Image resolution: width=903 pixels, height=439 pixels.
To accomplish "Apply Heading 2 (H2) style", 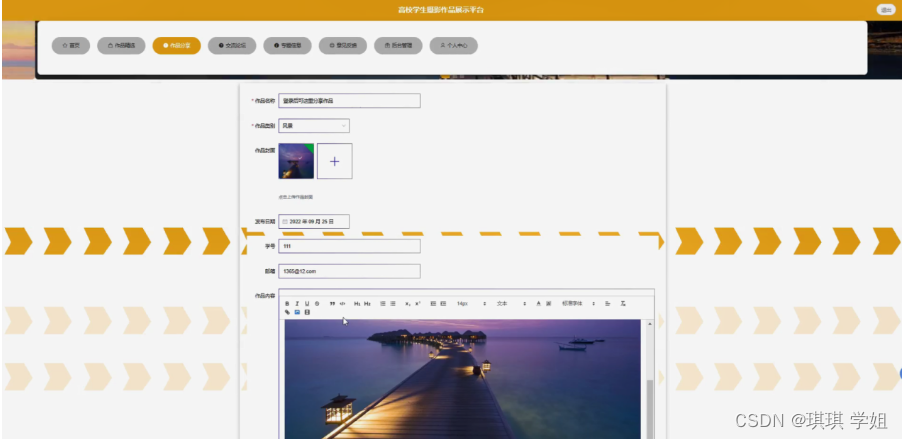I will coord(367,304).
